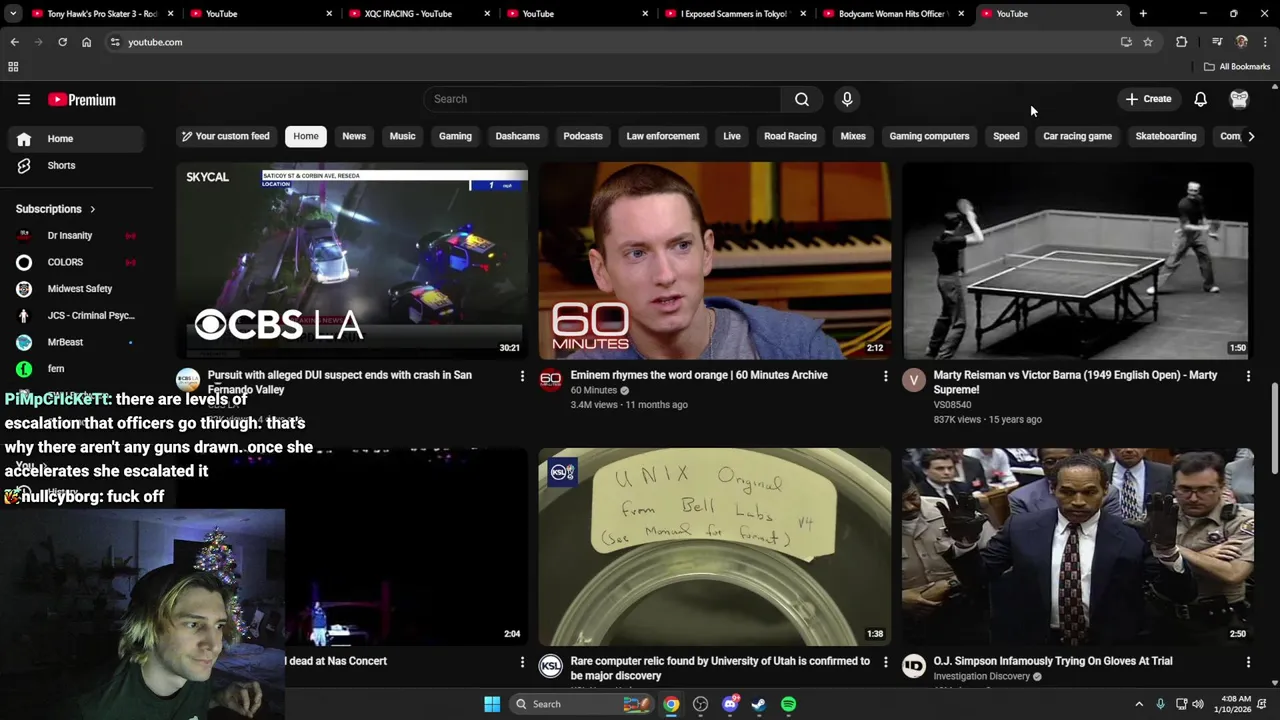
Task: Open the YouTube hamburger guide menu
Action: [24, 99]
